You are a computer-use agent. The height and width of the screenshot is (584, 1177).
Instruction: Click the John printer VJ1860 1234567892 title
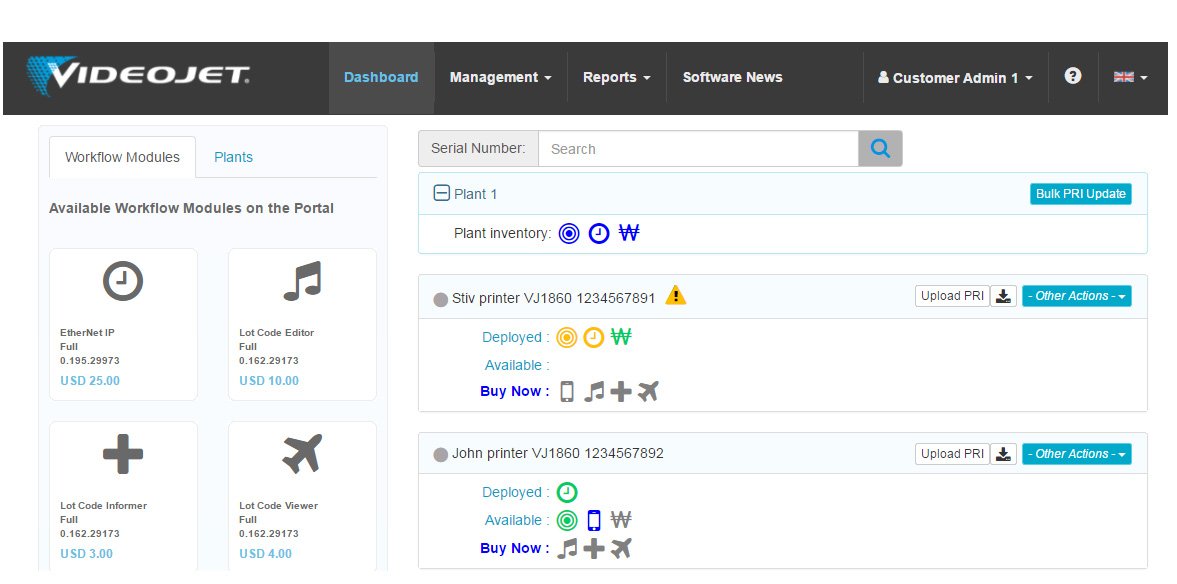click(558, 453)
